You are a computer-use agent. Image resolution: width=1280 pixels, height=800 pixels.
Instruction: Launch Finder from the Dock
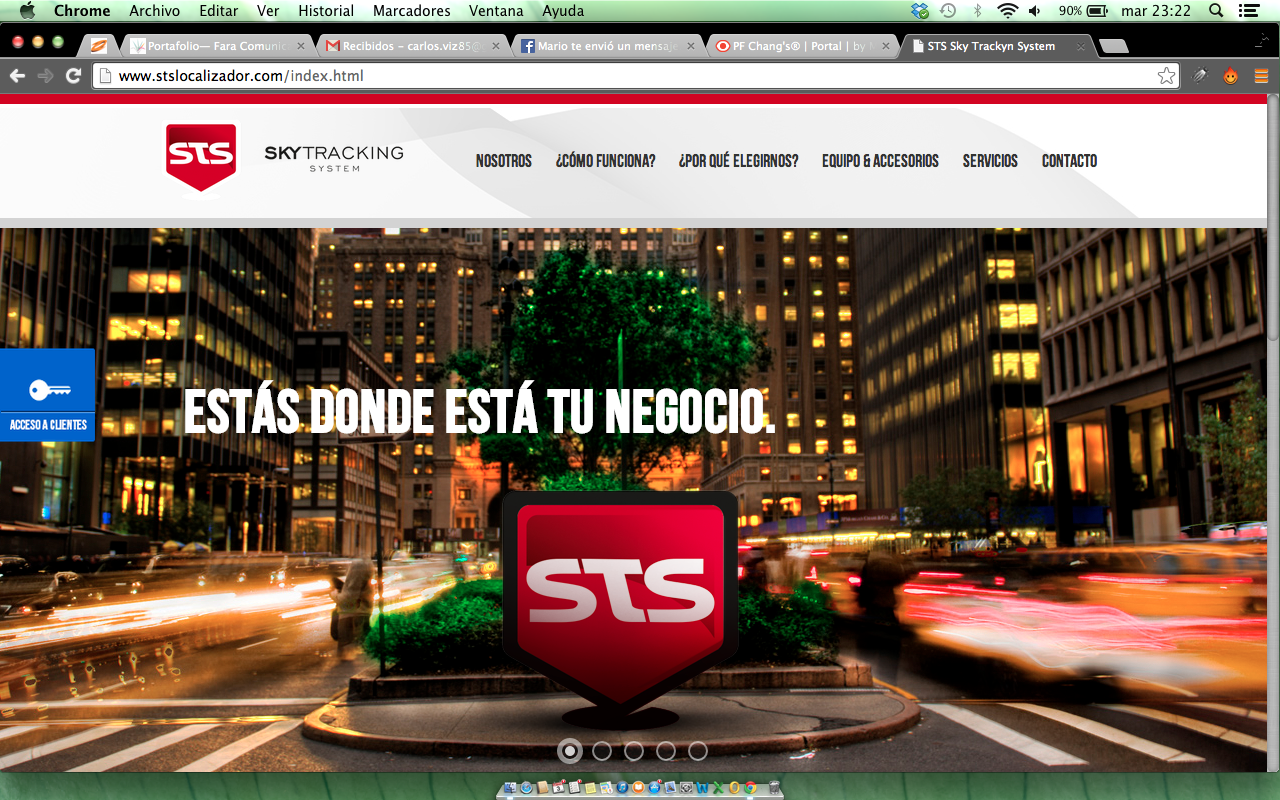coord(510,788)
